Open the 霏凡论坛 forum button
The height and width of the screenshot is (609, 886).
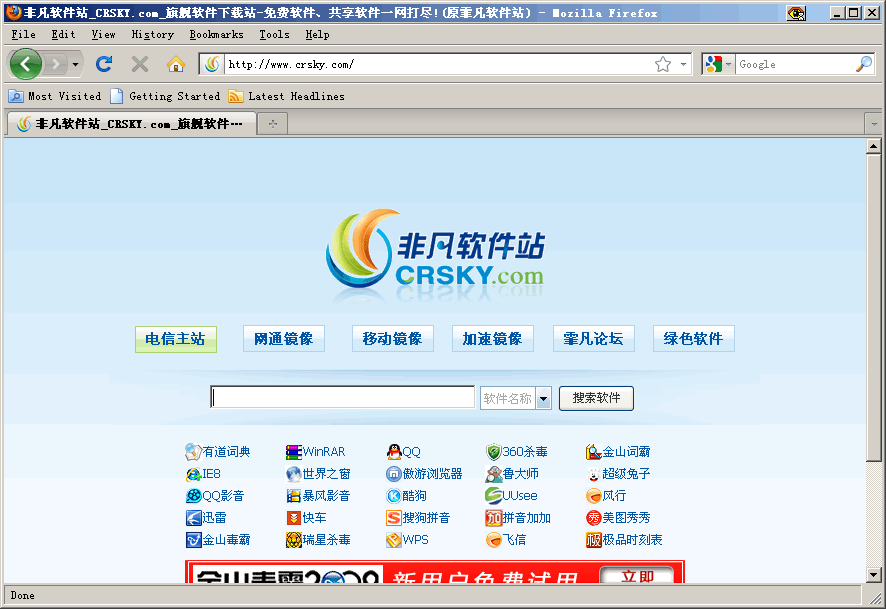tap(593, 339)
